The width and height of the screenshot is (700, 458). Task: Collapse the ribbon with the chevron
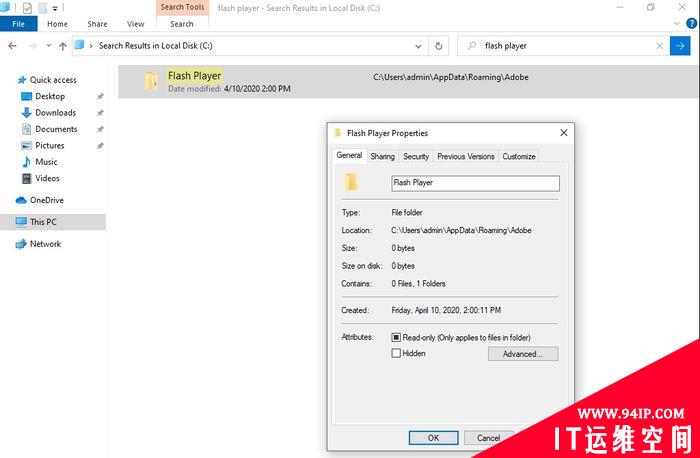point(677,24)
